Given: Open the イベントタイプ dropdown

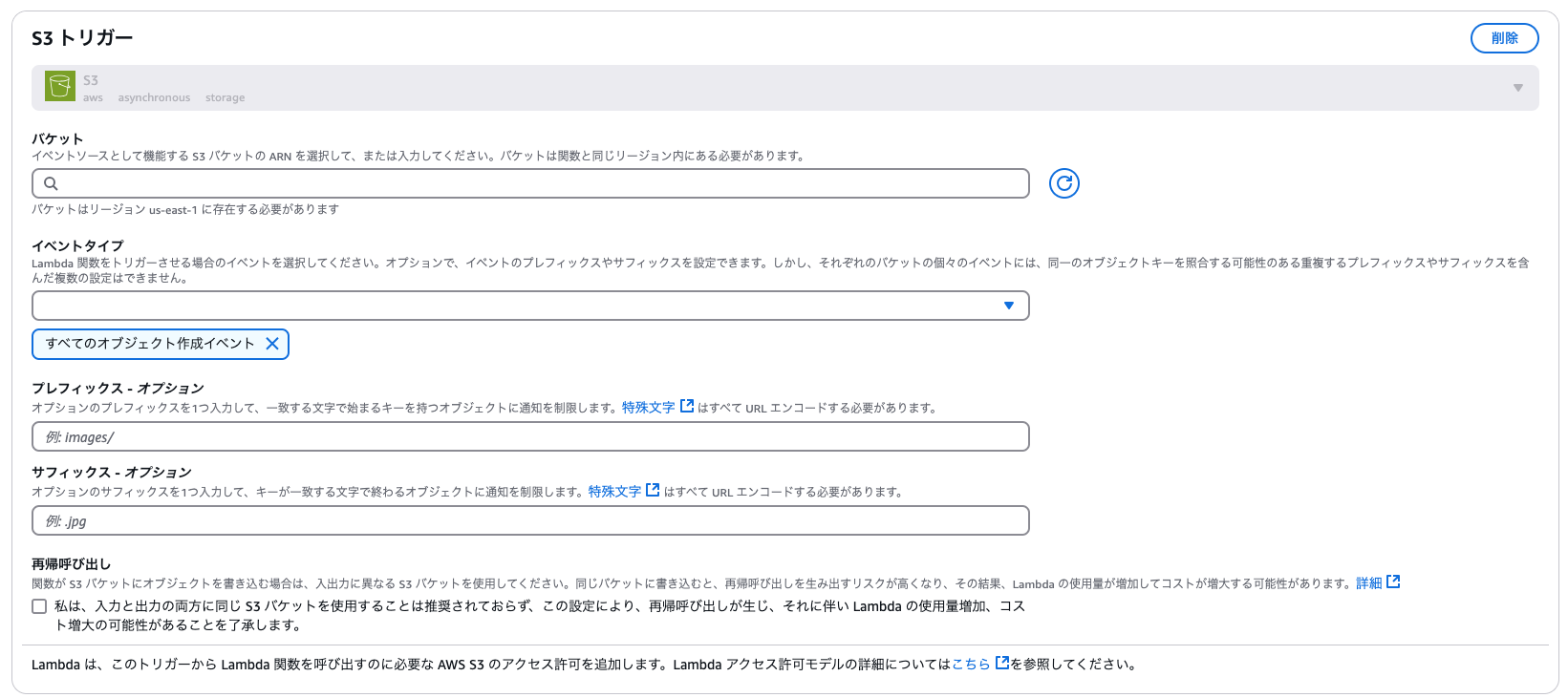Looking at the screenshot, I should click(x=530, y=306).
